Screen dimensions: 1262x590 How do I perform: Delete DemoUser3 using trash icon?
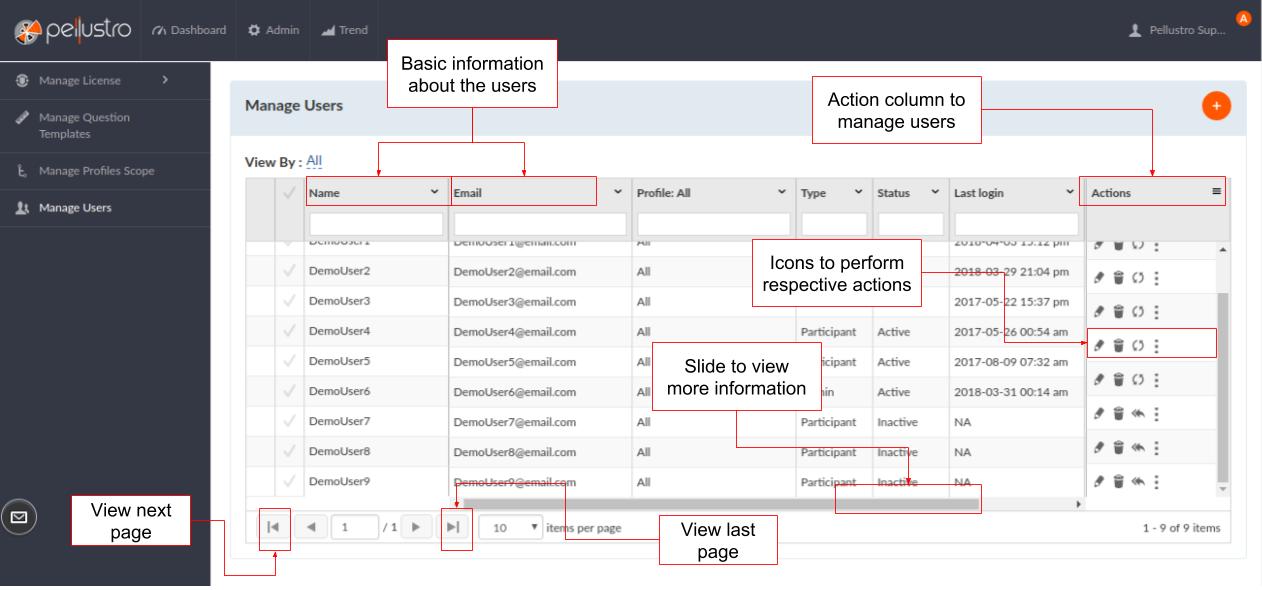coord(1117,312)
